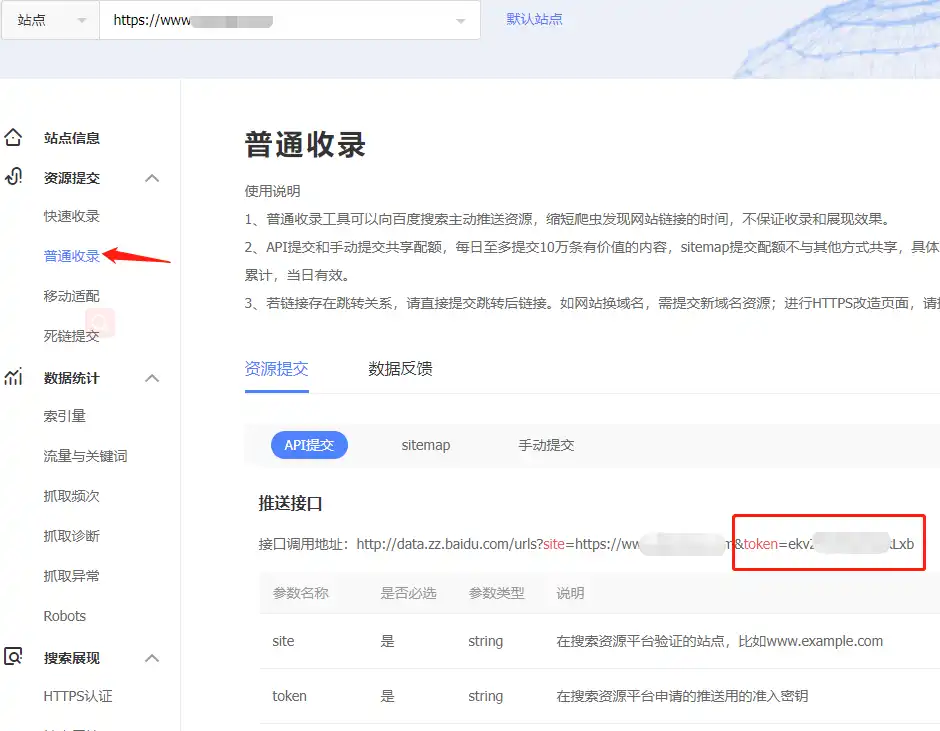Screen dimensions: 940x731
Task: Click the string type in token row
Action: 486,696
